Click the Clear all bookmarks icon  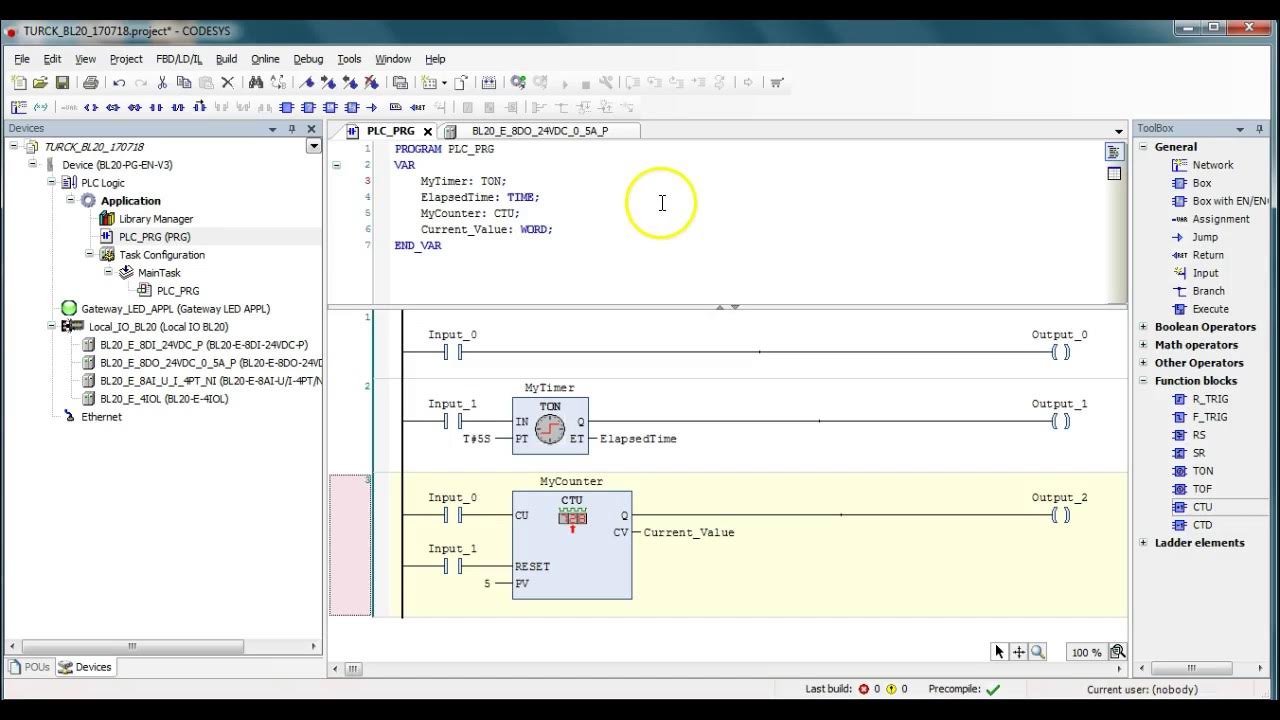pos(373,83)
